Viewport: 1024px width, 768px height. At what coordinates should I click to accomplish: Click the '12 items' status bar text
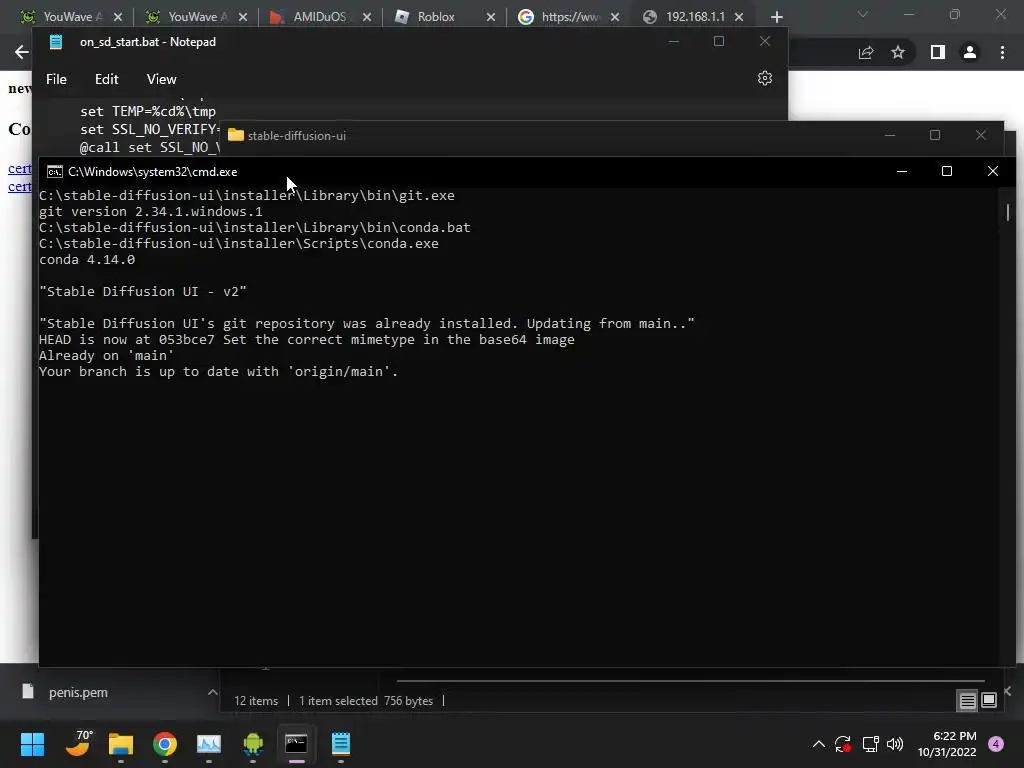(256, 701)
